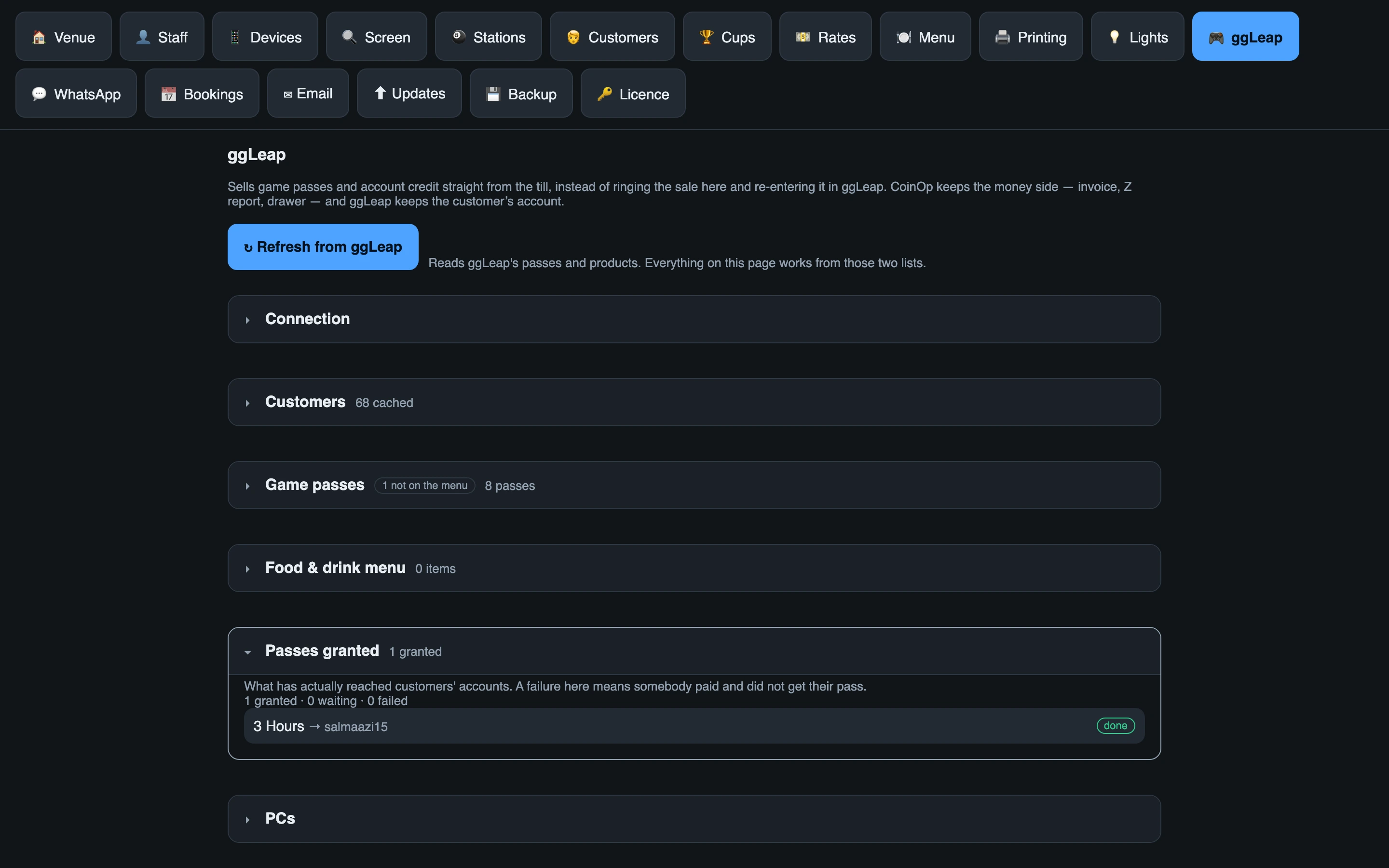This screenshot has width=1389, height=868.
Task: Expand the Customers cached section
Action: point(694,402)
